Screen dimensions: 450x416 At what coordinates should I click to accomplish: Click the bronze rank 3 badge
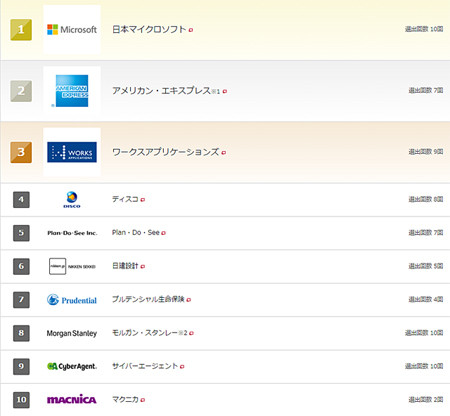click(21, 152)
